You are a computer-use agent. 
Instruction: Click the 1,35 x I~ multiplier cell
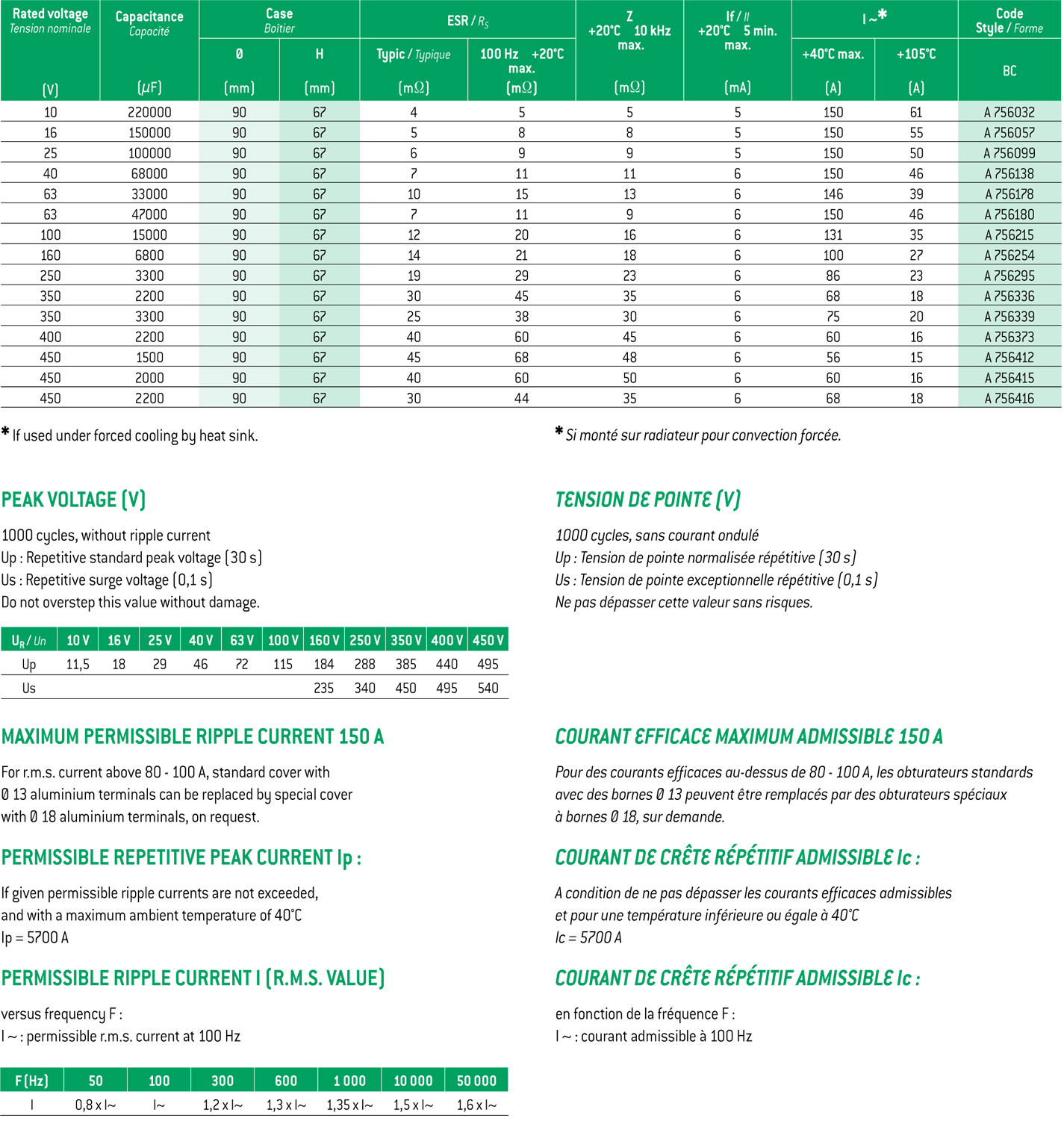tap(349, 1105)
